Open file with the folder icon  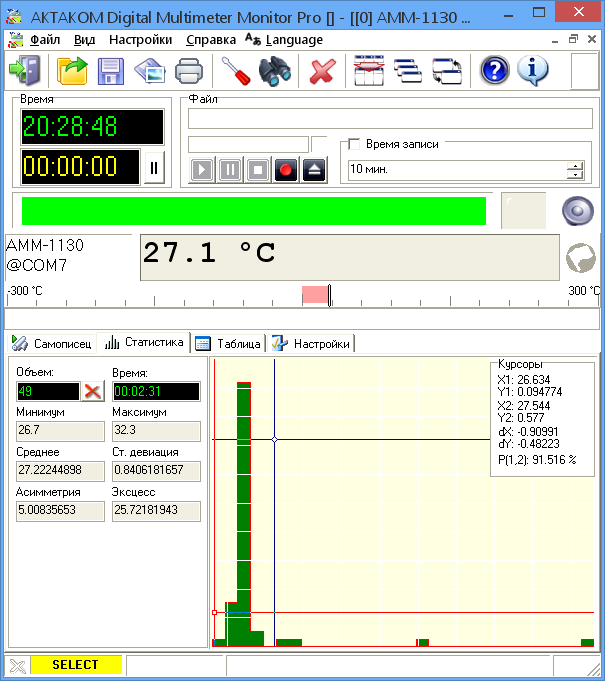(x=72, y=70)
